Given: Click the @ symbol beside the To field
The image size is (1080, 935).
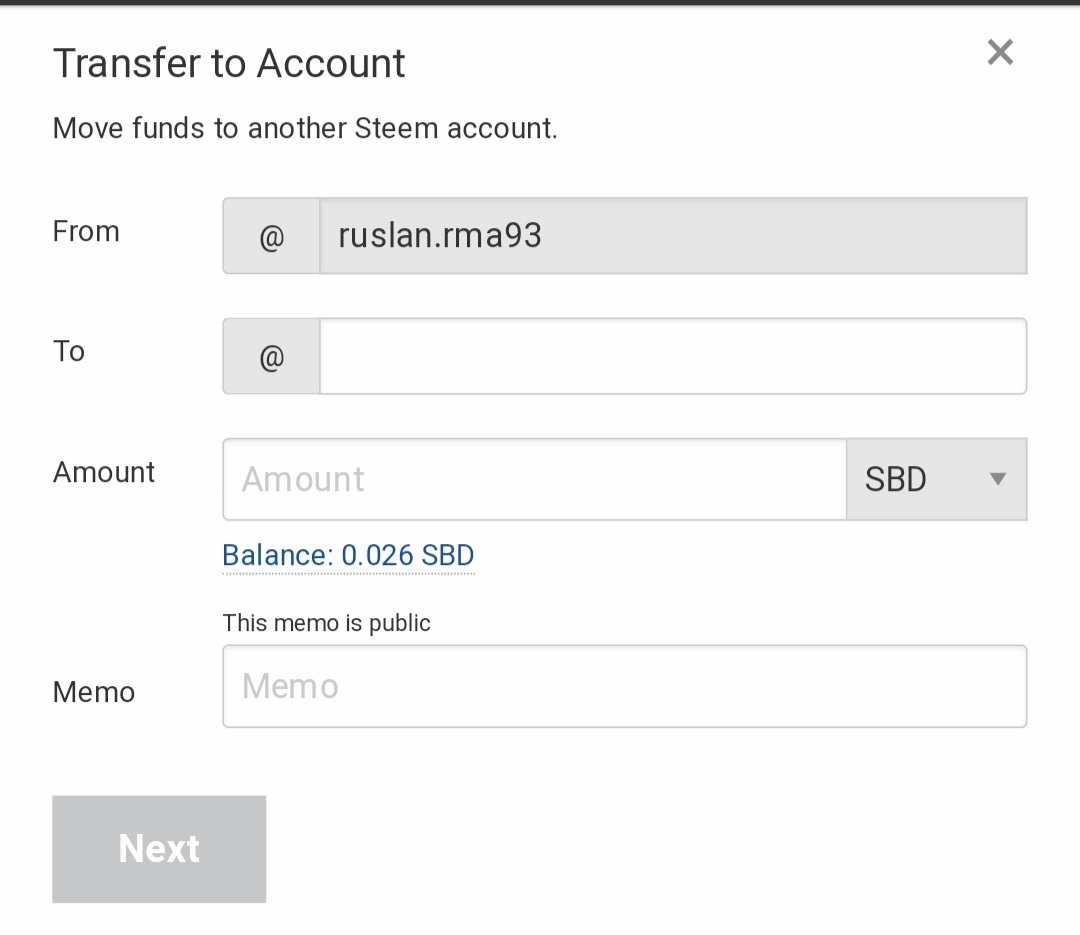Looking at the screenshot, I should tap(271, 356).
